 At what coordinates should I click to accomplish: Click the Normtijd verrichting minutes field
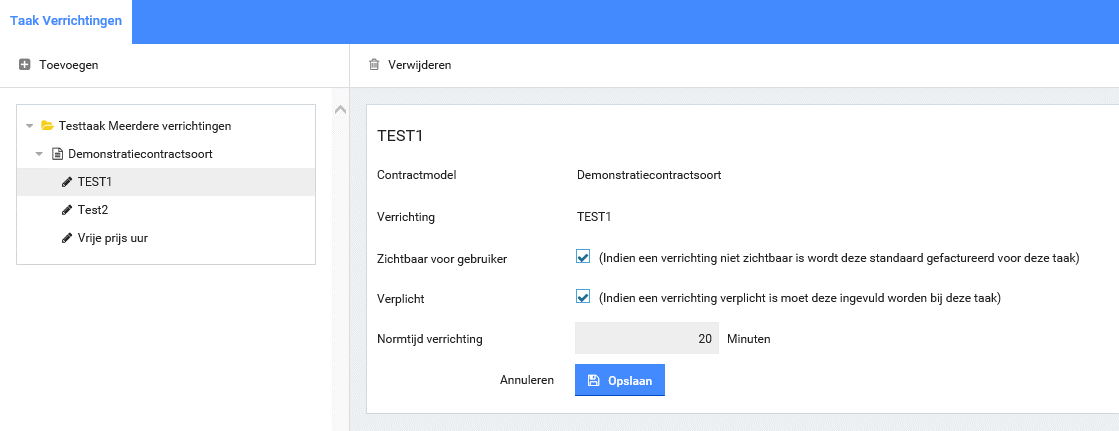coord(646,339)
